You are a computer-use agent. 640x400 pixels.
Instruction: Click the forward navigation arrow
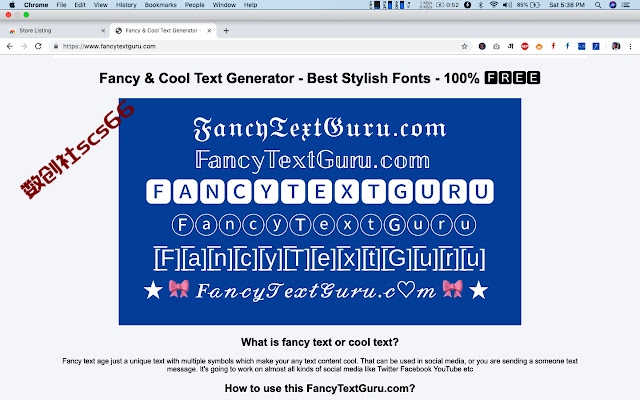[x=24, y=46]
